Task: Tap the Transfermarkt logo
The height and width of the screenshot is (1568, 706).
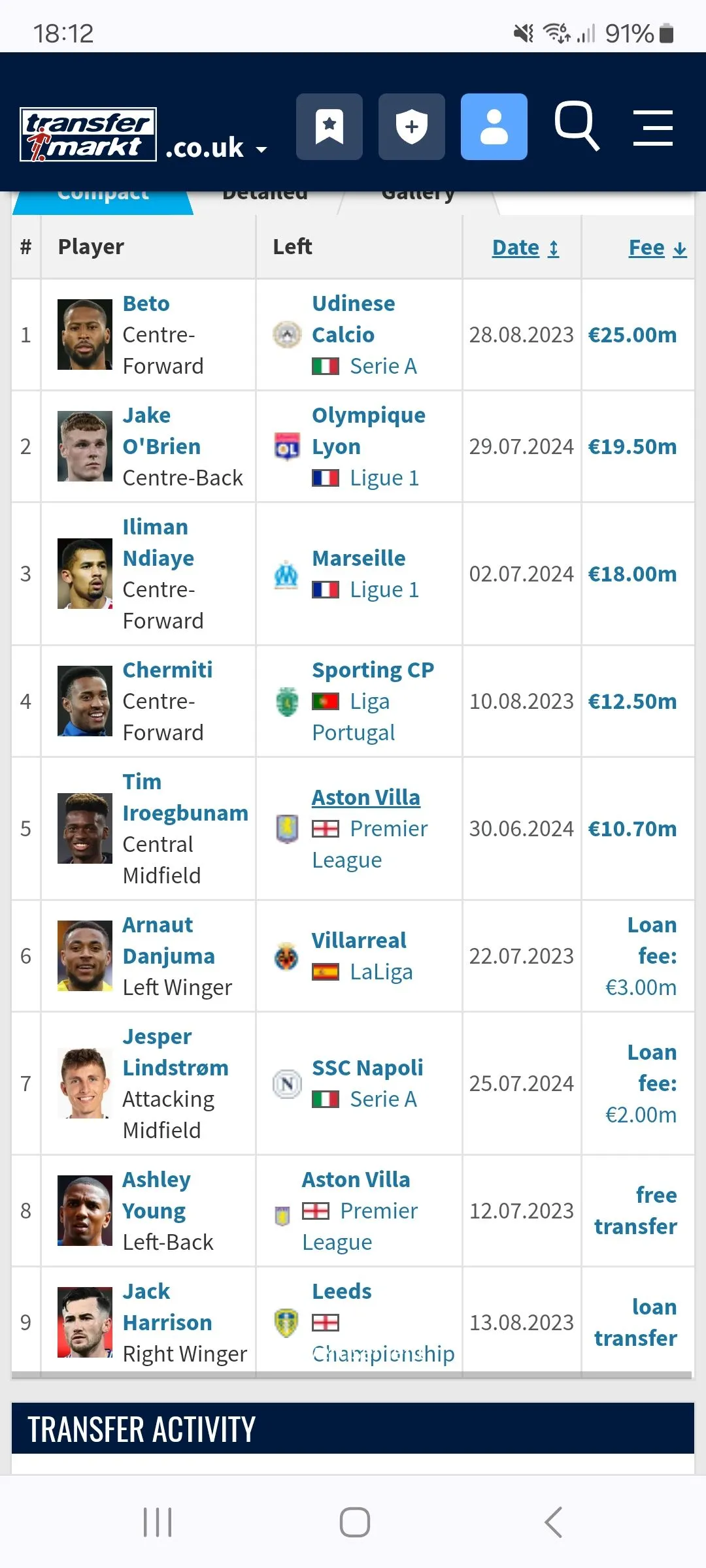Action: [88, 135]
